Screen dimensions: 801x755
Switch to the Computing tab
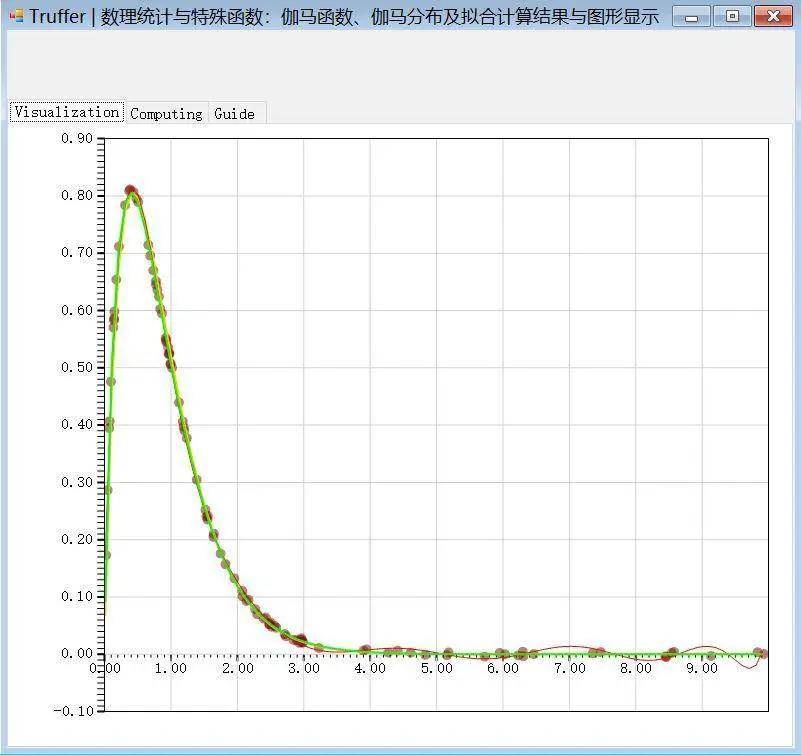[166, 114]
